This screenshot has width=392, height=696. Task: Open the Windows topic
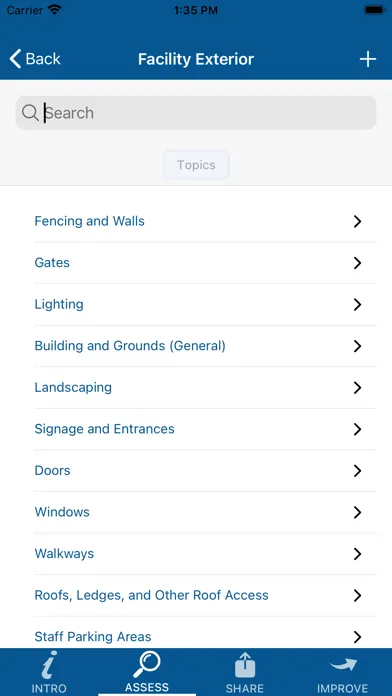[205, 512]
